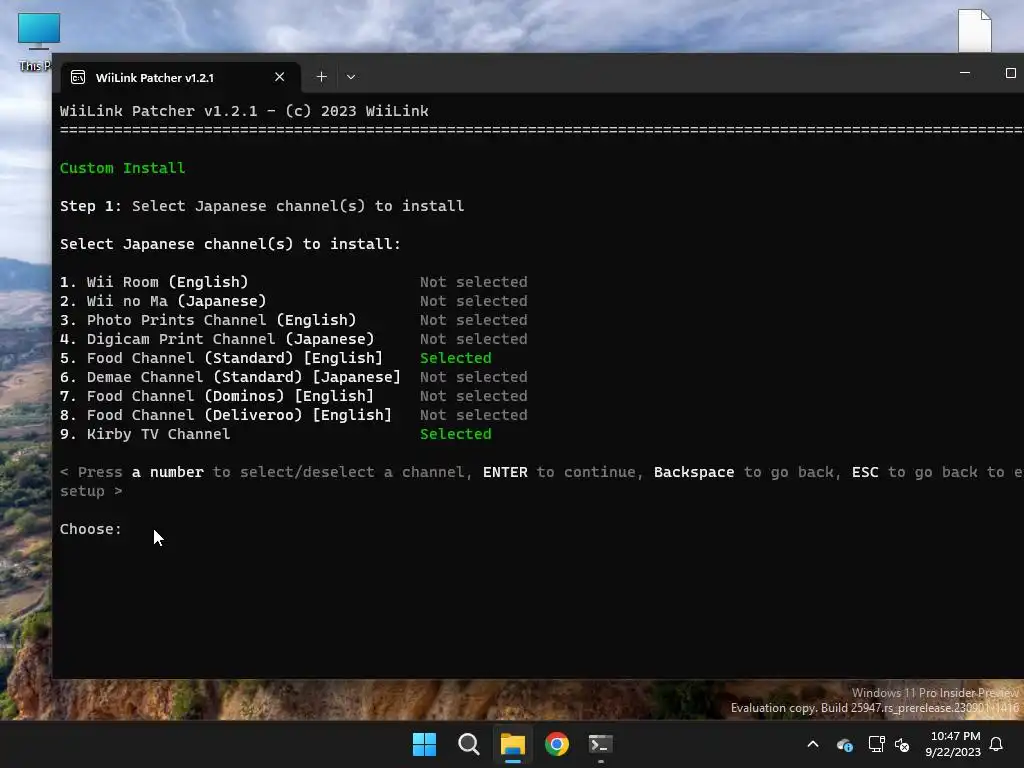Screen dimensions: 1024x768
Task: Click the 'Step 1:' heading text
Action: (x=91, y=206)
